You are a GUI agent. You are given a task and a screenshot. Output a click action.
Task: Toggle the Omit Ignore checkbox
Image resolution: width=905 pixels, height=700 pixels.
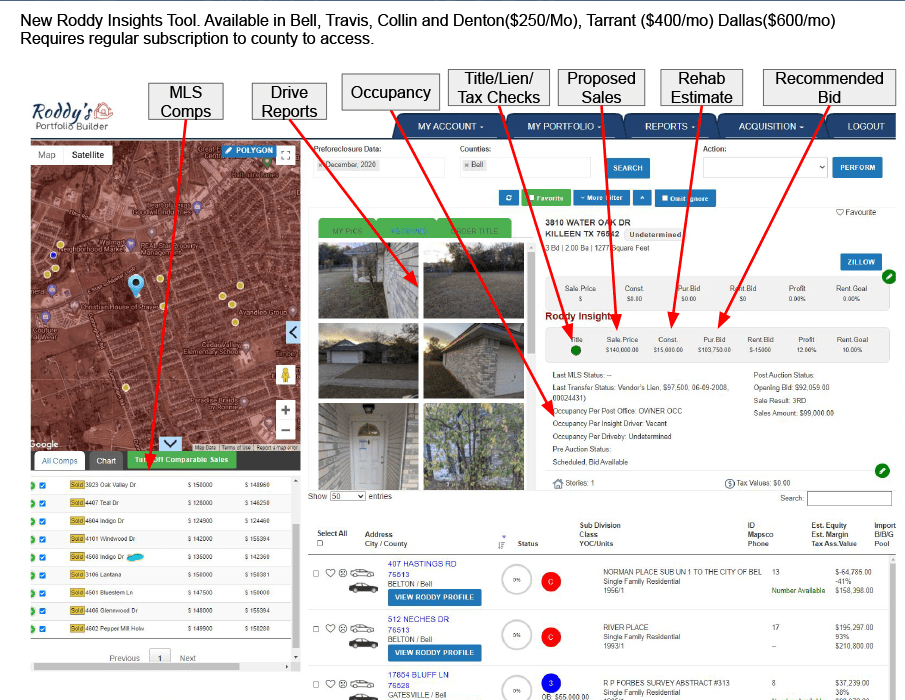pyautogui.click(x=665, y=198)
